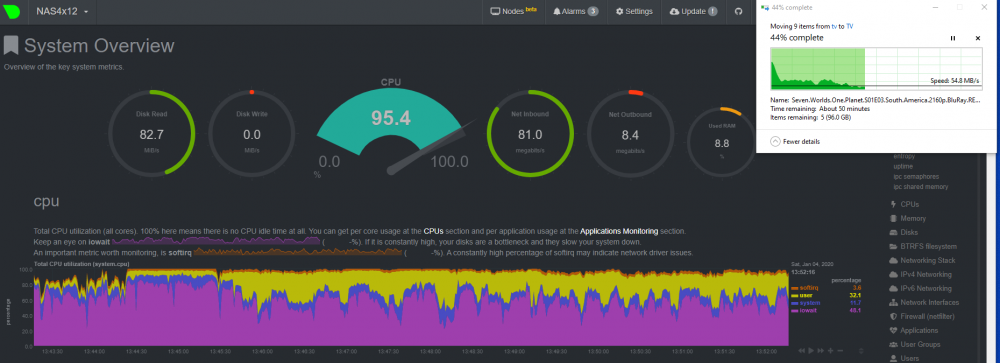This screenshot has width=1000, height=363.
Task: Open Network Interfaces section in sidebar
Action: 923,302
